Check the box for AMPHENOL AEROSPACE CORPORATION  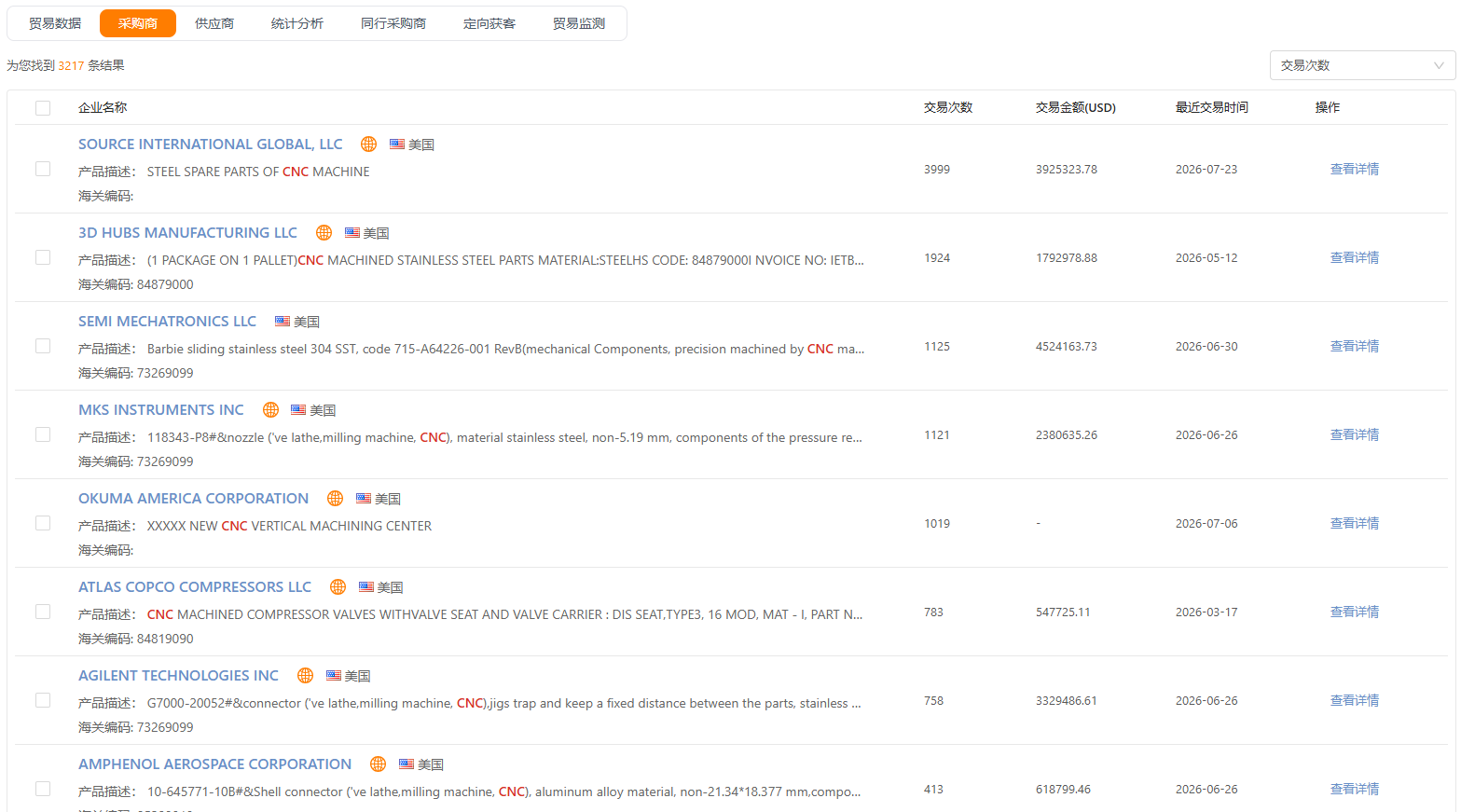pos(43,789)
